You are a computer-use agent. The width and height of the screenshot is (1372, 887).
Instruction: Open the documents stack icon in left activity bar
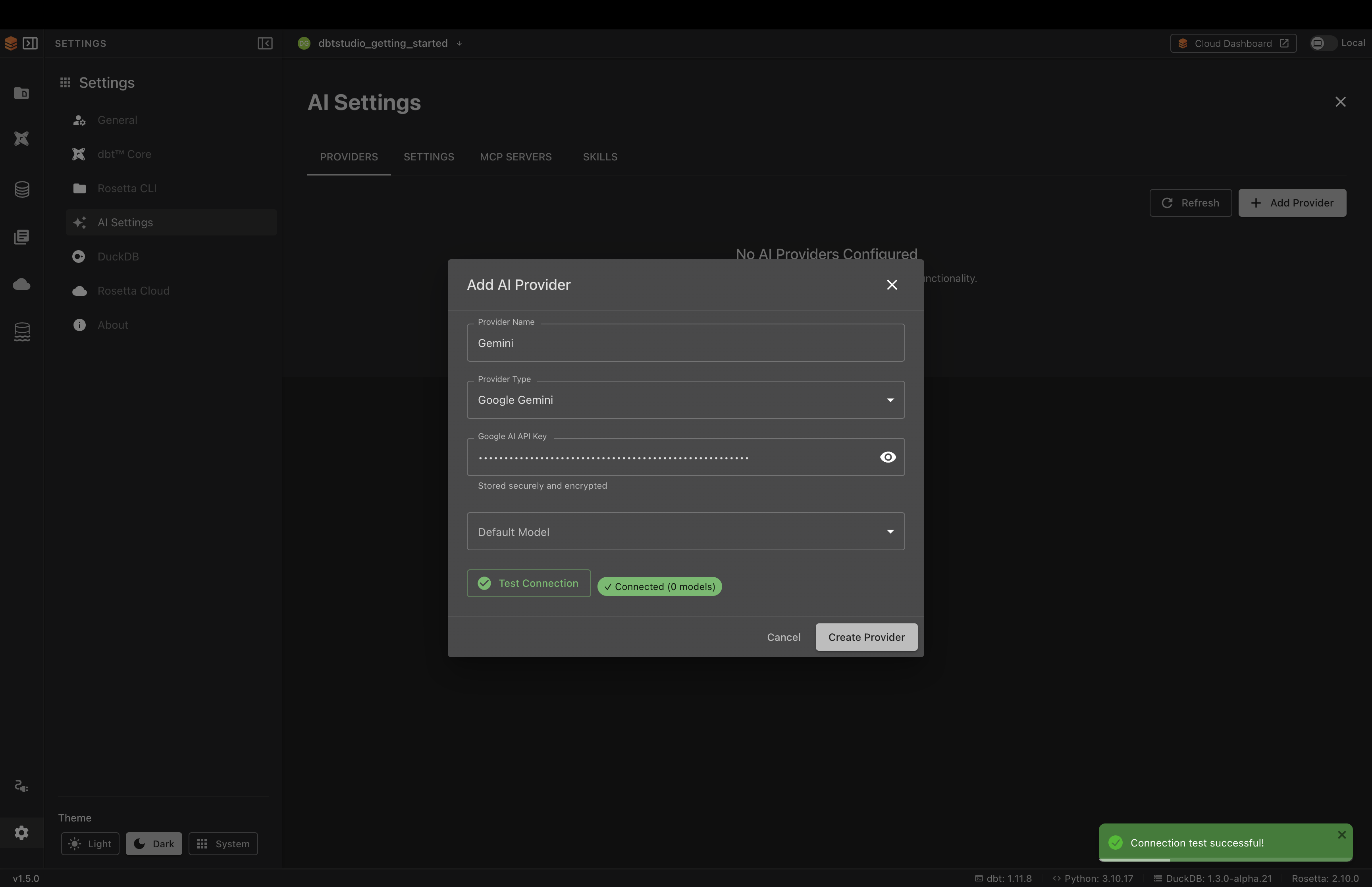(x=21, y=237)
